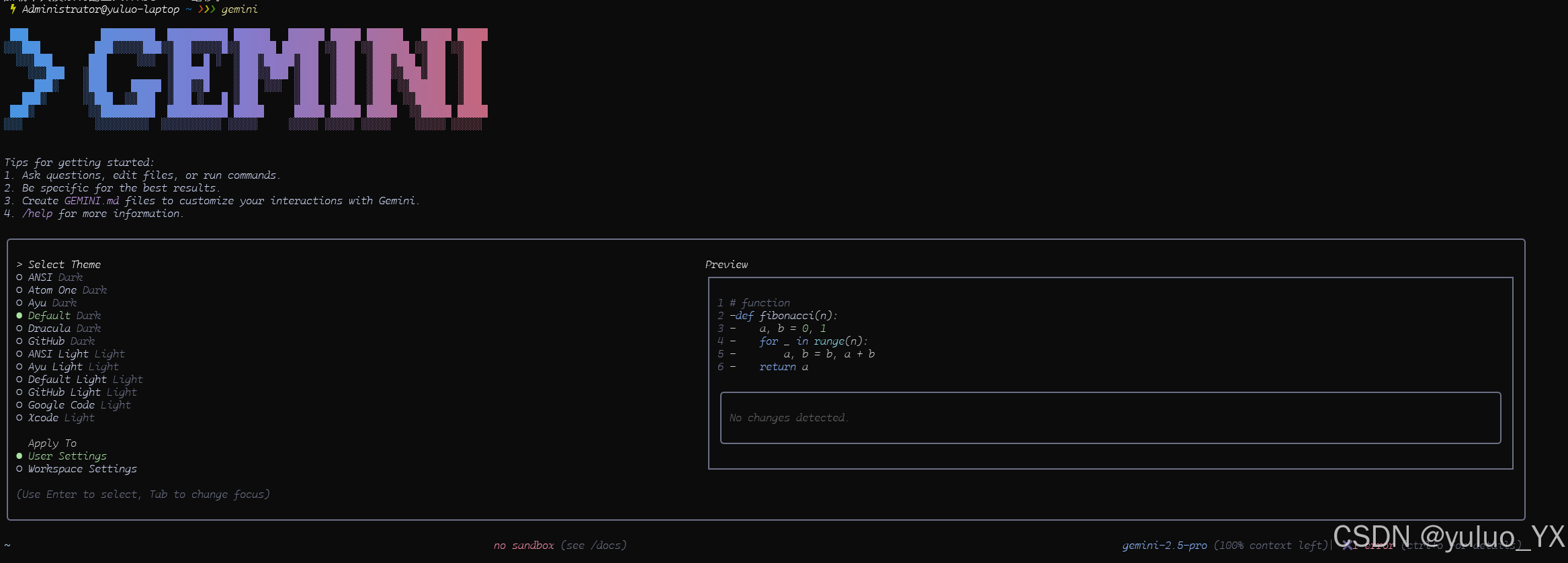Click the lightning bolt prompt icon

pyautogui.click(x=13, y=9)
